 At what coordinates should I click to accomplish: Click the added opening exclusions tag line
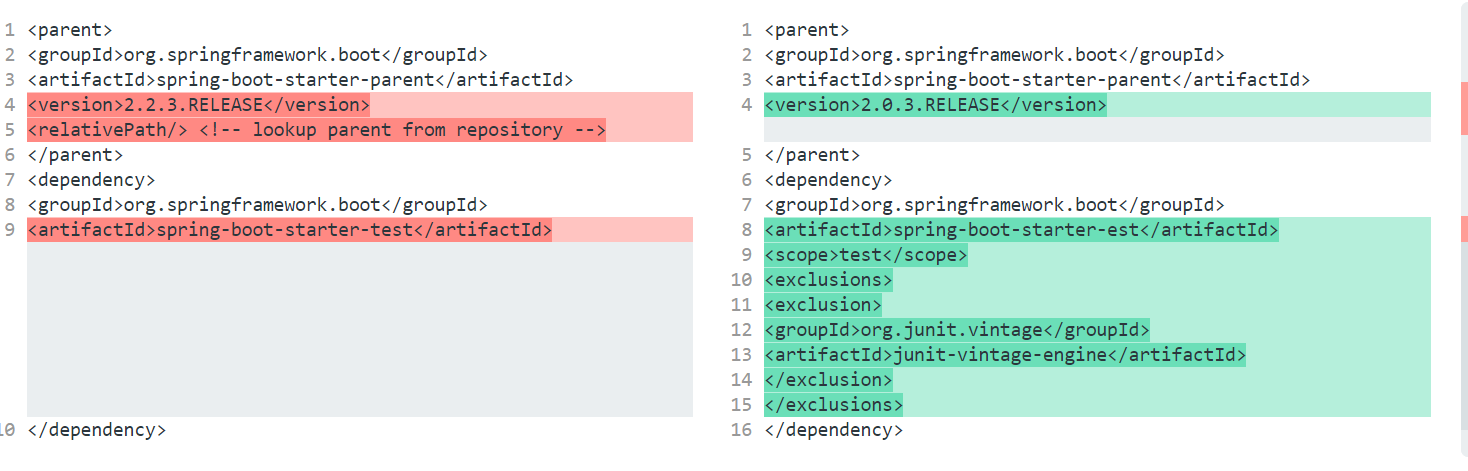pos(828,280)
